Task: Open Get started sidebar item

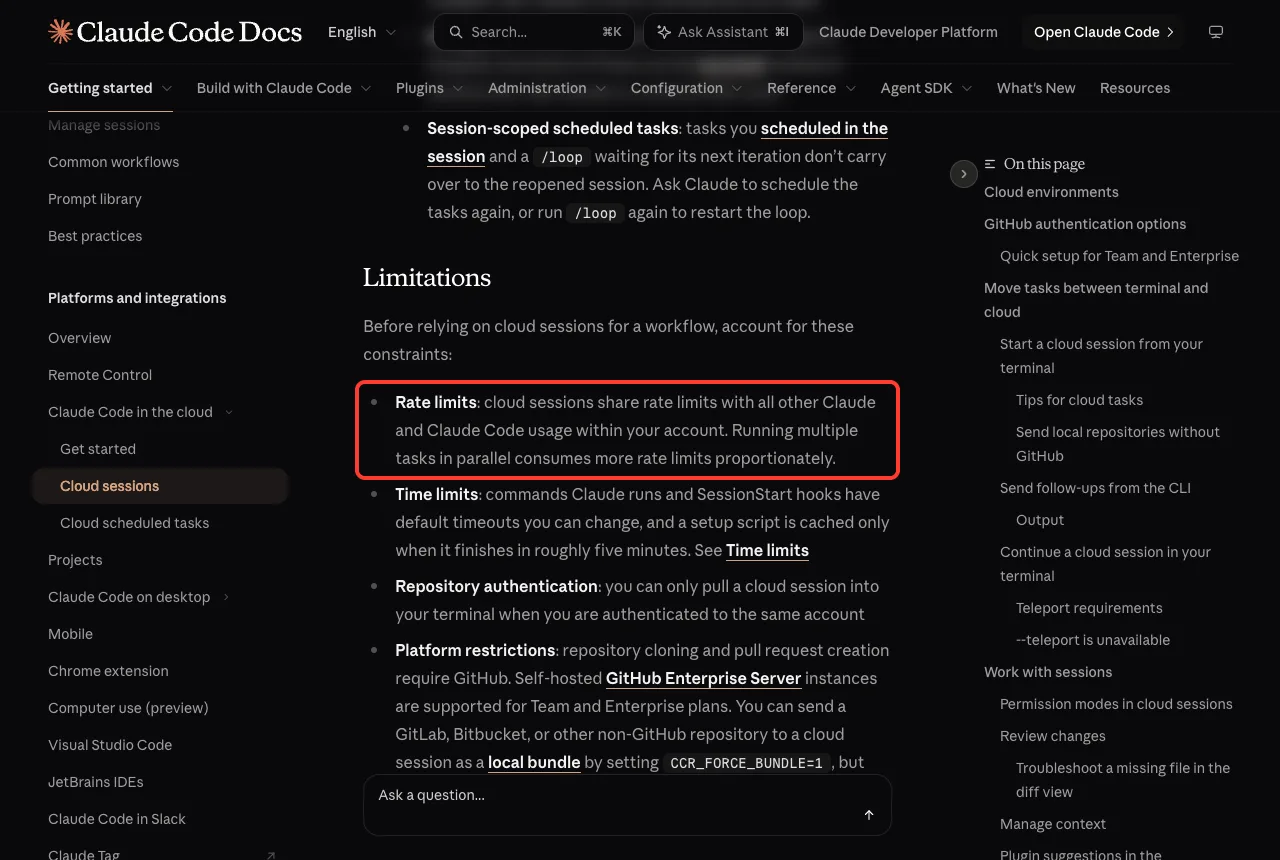Action: (98, 449)
